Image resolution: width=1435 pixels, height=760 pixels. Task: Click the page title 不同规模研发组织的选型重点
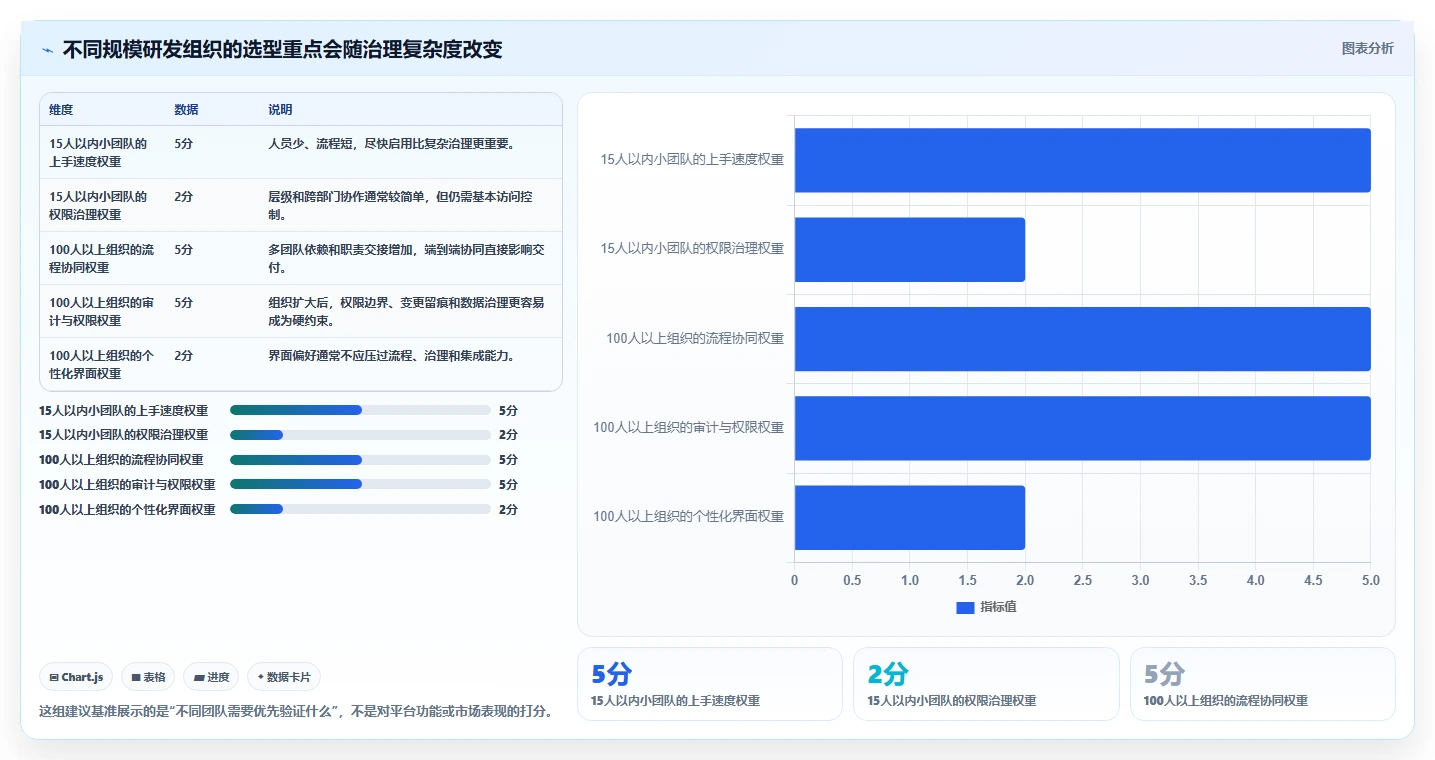click(282, 49)
